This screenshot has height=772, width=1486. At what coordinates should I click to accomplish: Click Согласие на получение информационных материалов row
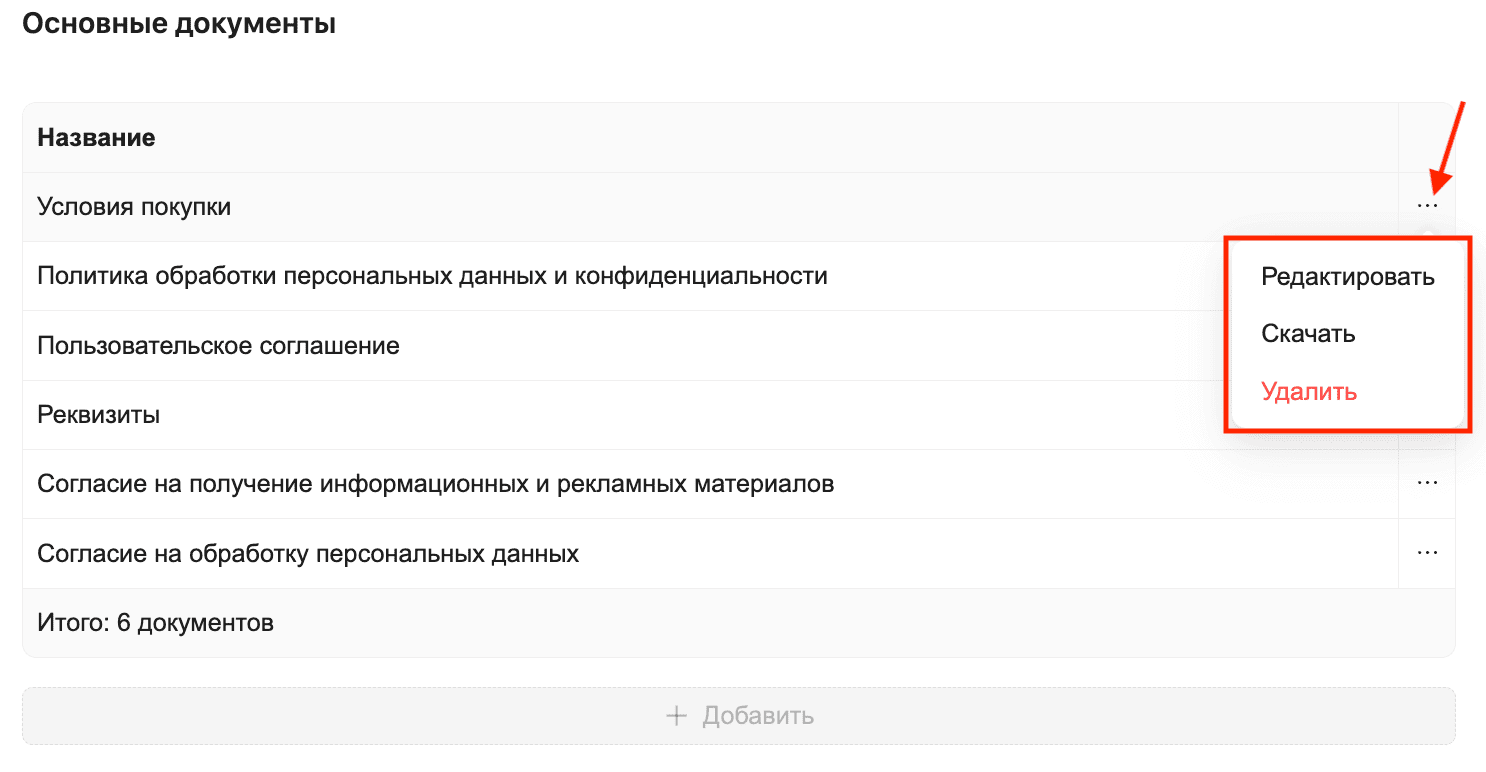pyautogui.click(x=435, y=484)
